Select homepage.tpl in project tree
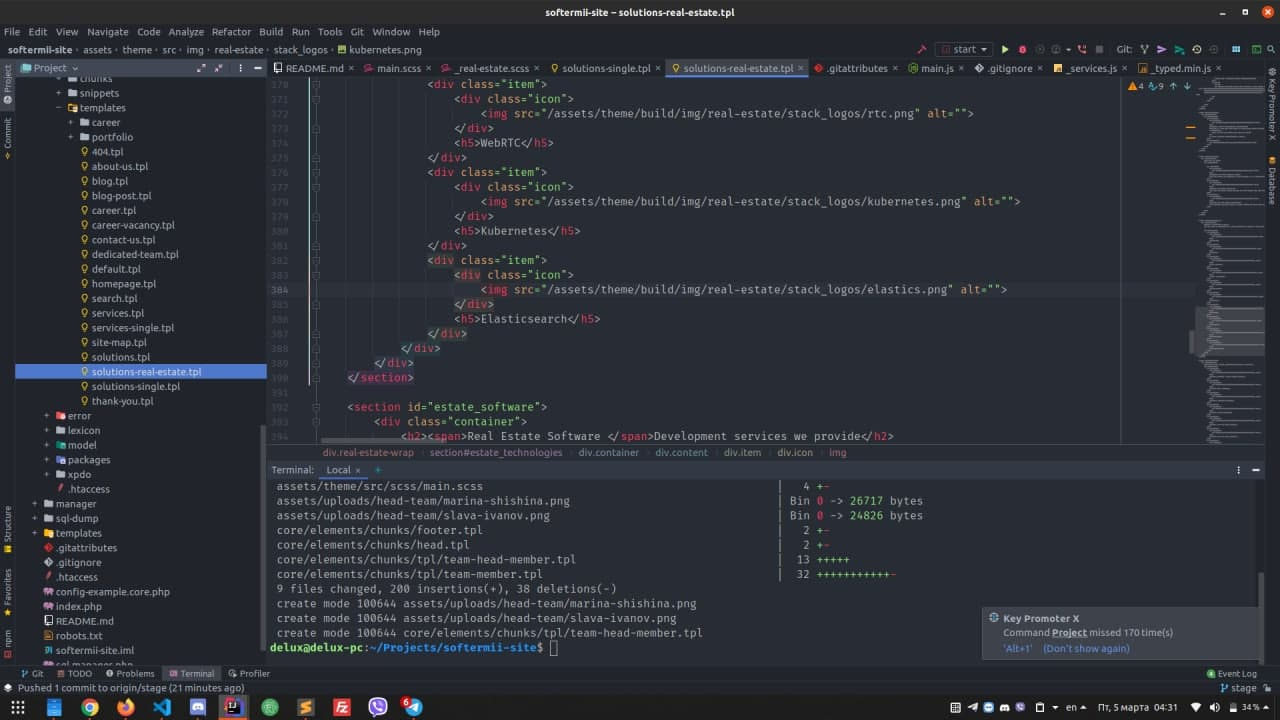This screenshot has width=1280, height=720. (124, 284)
